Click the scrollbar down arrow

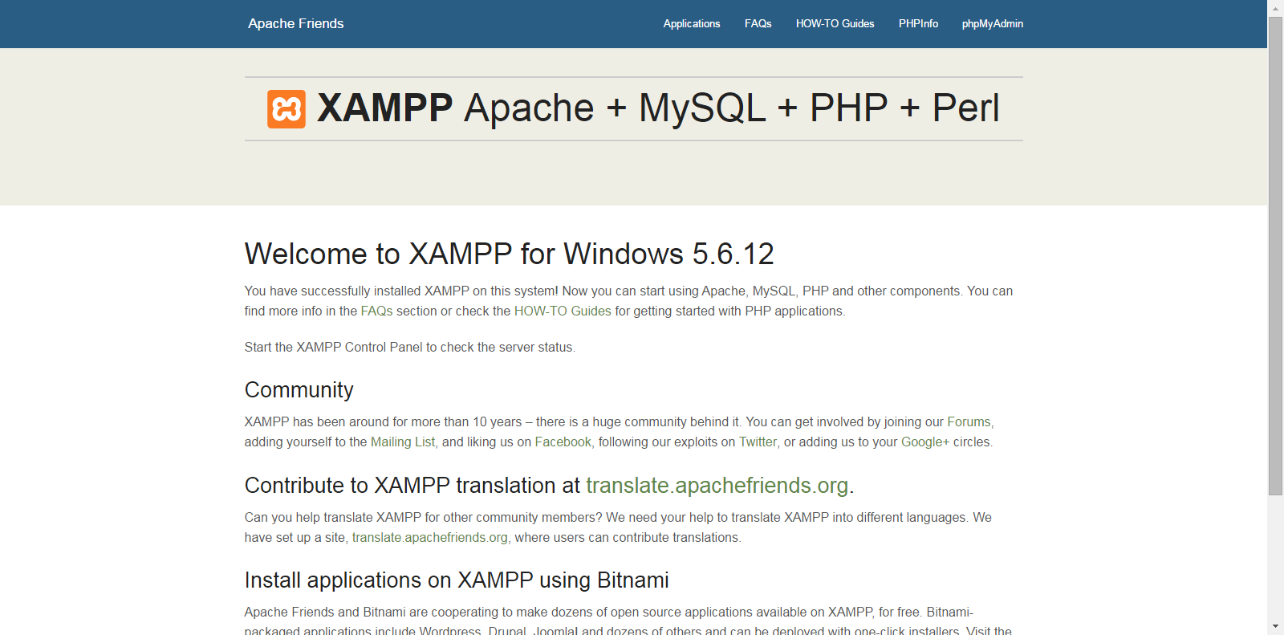coord(1276,628)
